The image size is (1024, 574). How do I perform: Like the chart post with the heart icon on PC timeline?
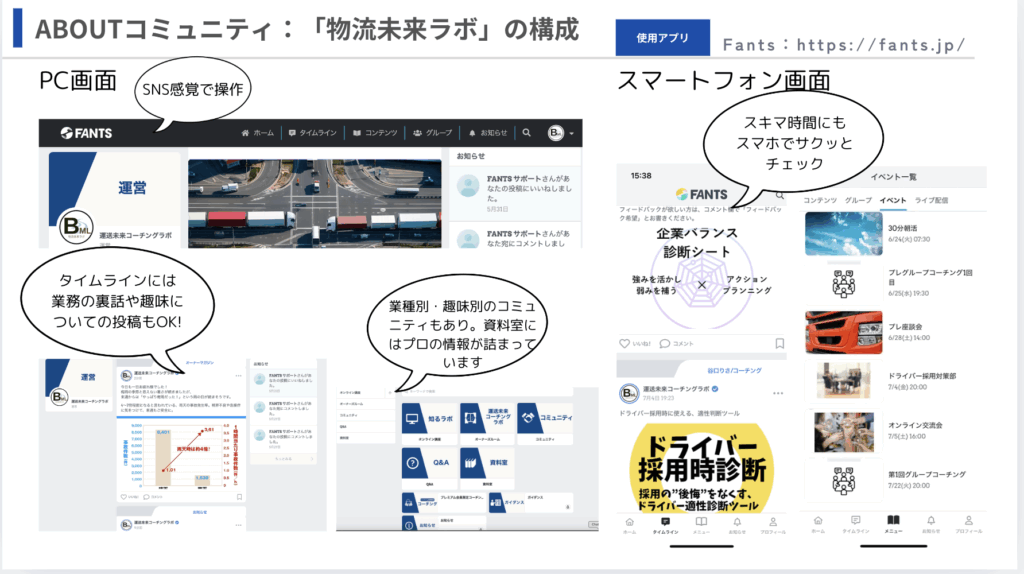tap(124, 497)
